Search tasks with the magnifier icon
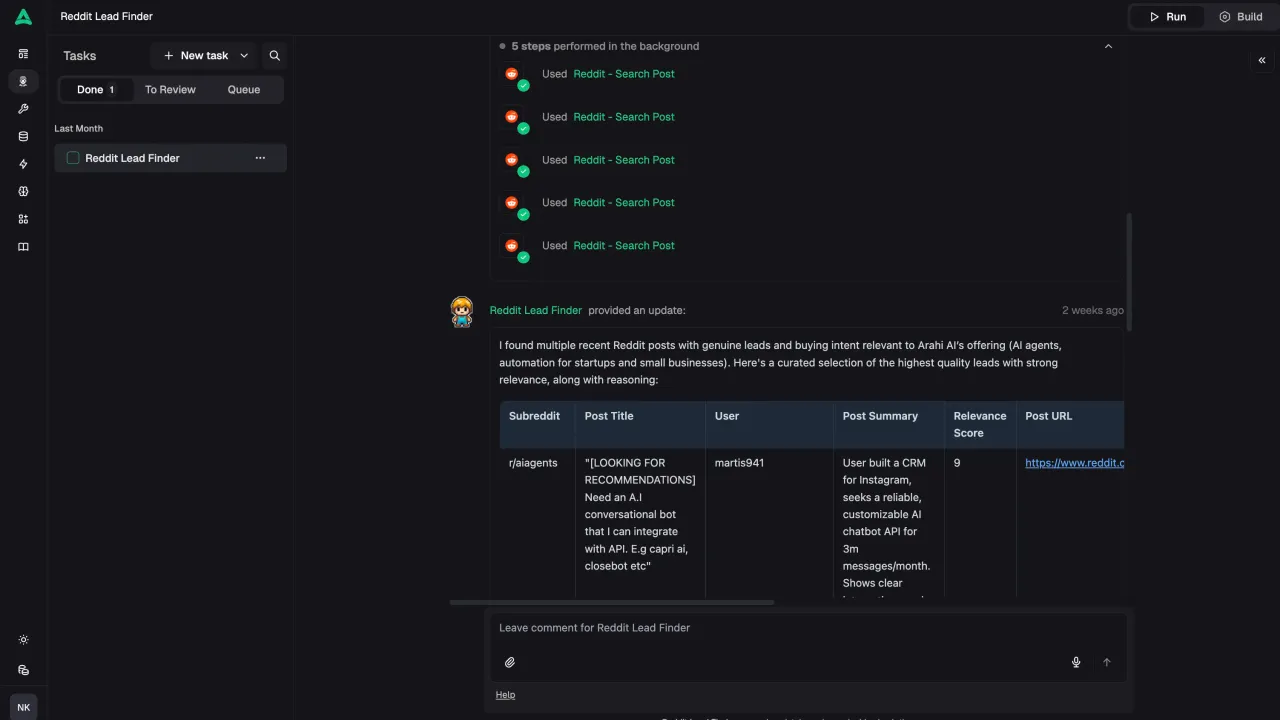This screenshot has height=720, width=1280. click(x=274, y=56)
